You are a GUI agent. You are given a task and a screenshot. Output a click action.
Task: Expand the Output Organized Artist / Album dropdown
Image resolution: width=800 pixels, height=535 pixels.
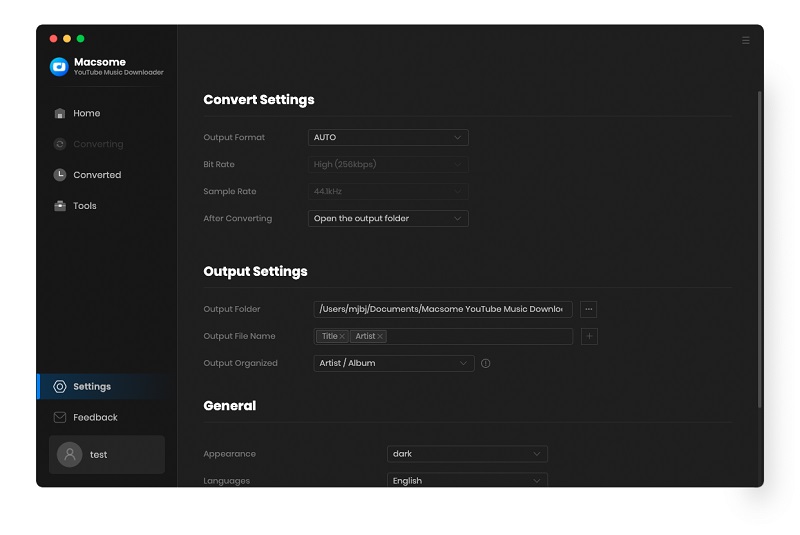pos(394,363)
